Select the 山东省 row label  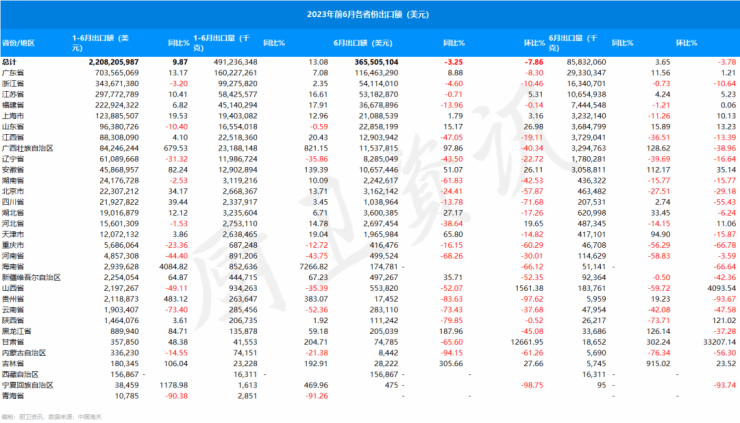13,127
